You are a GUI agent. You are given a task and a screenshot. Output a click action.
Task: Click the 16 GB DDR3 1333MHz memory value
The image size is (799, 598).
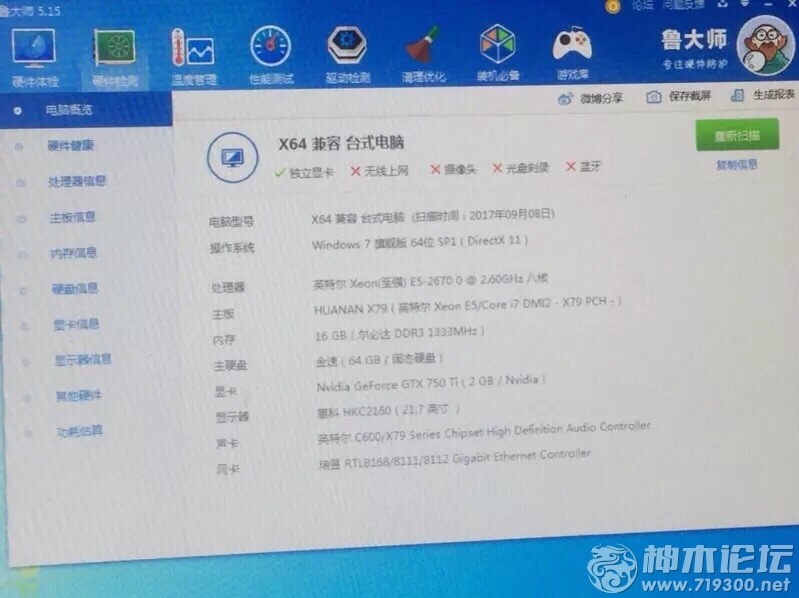click(x=400, y=334)
